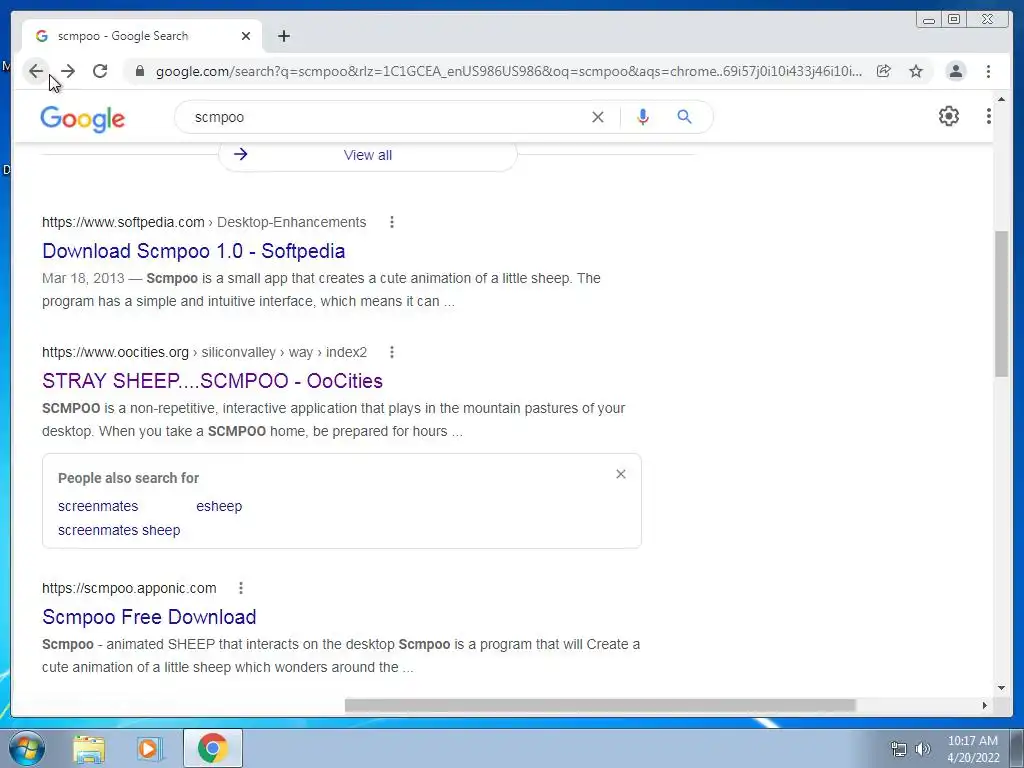Open the taskbar clock showing 10:17 AM
This screenshot has height=768, width=1024.
(973, 749)
